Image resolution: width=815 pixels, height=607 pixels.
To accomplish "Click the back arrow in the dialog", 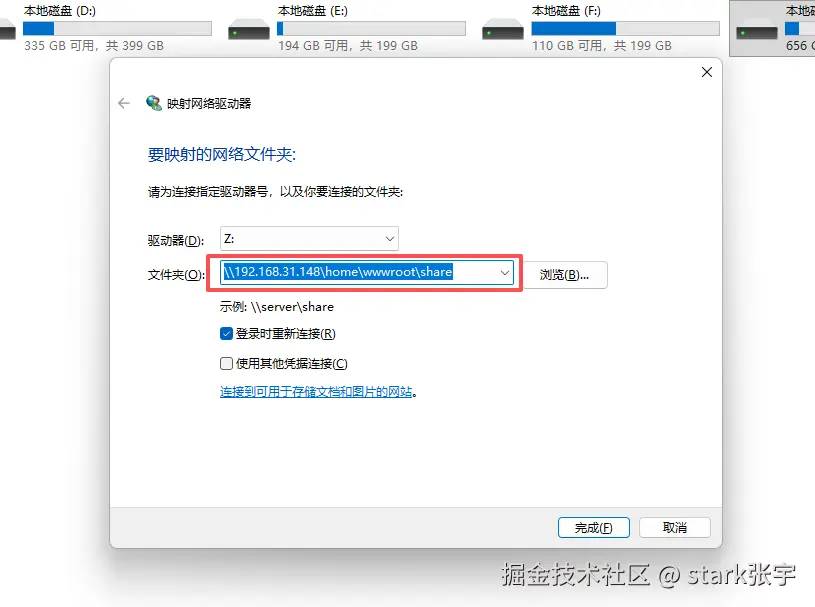I will tap(124, 103).
